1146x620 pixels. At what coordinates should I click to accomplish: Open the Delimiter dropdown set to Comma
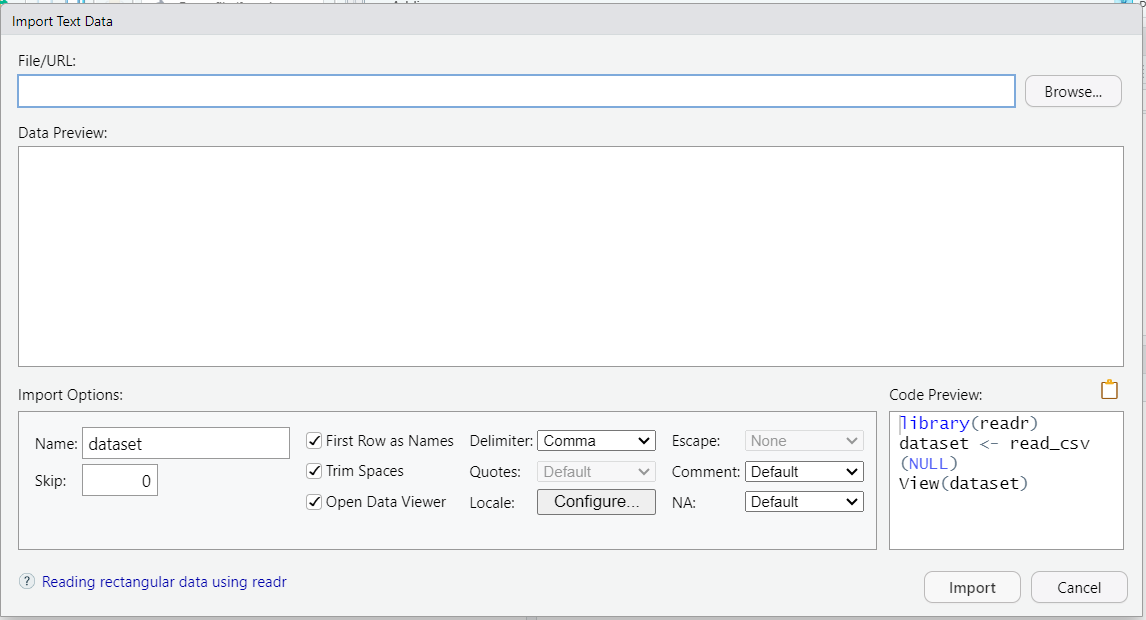pyautogui.click(x=596, y=441)
